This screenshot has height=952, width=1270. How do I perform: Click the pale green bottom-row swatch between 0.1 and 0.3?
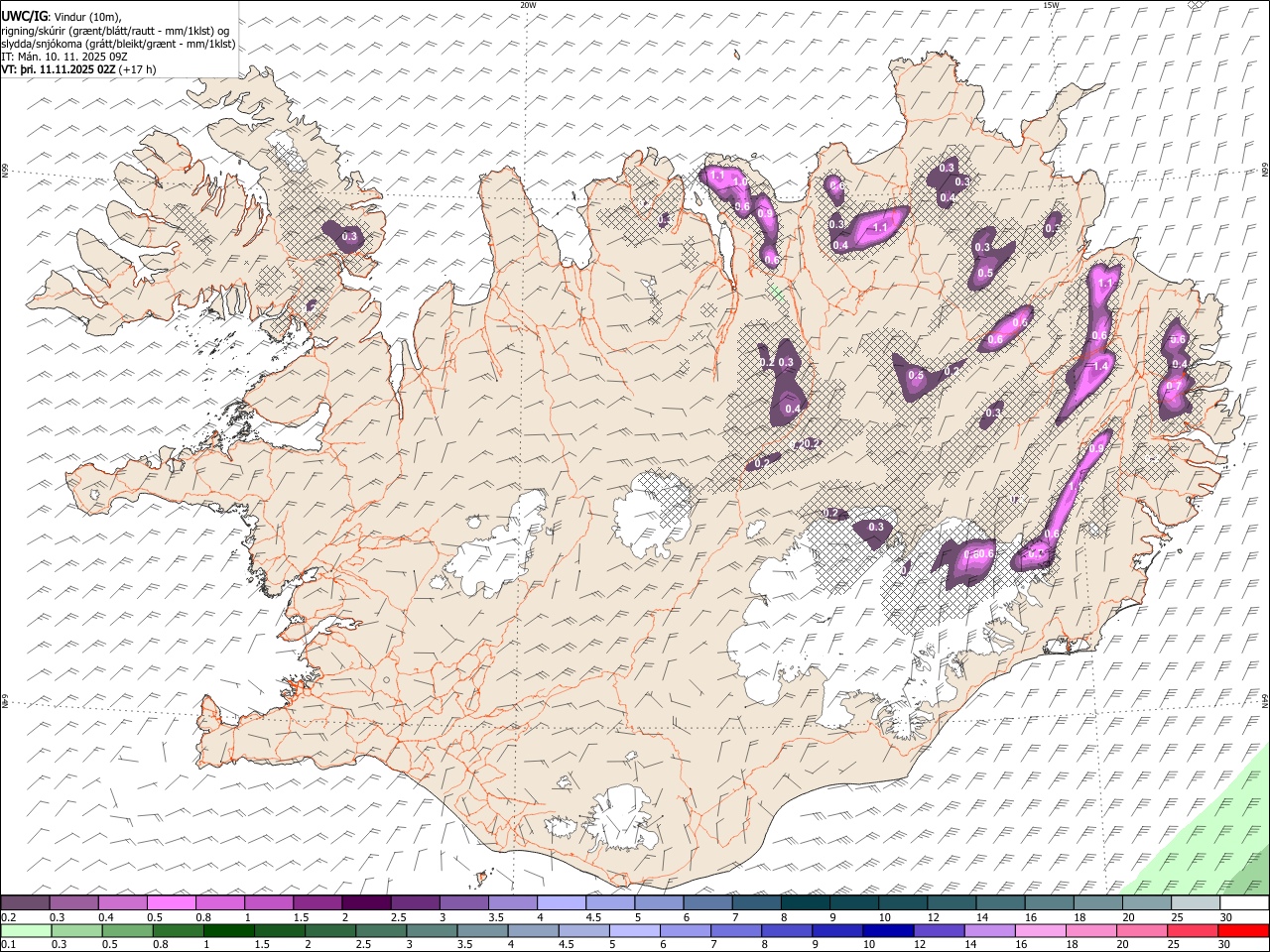26,931
